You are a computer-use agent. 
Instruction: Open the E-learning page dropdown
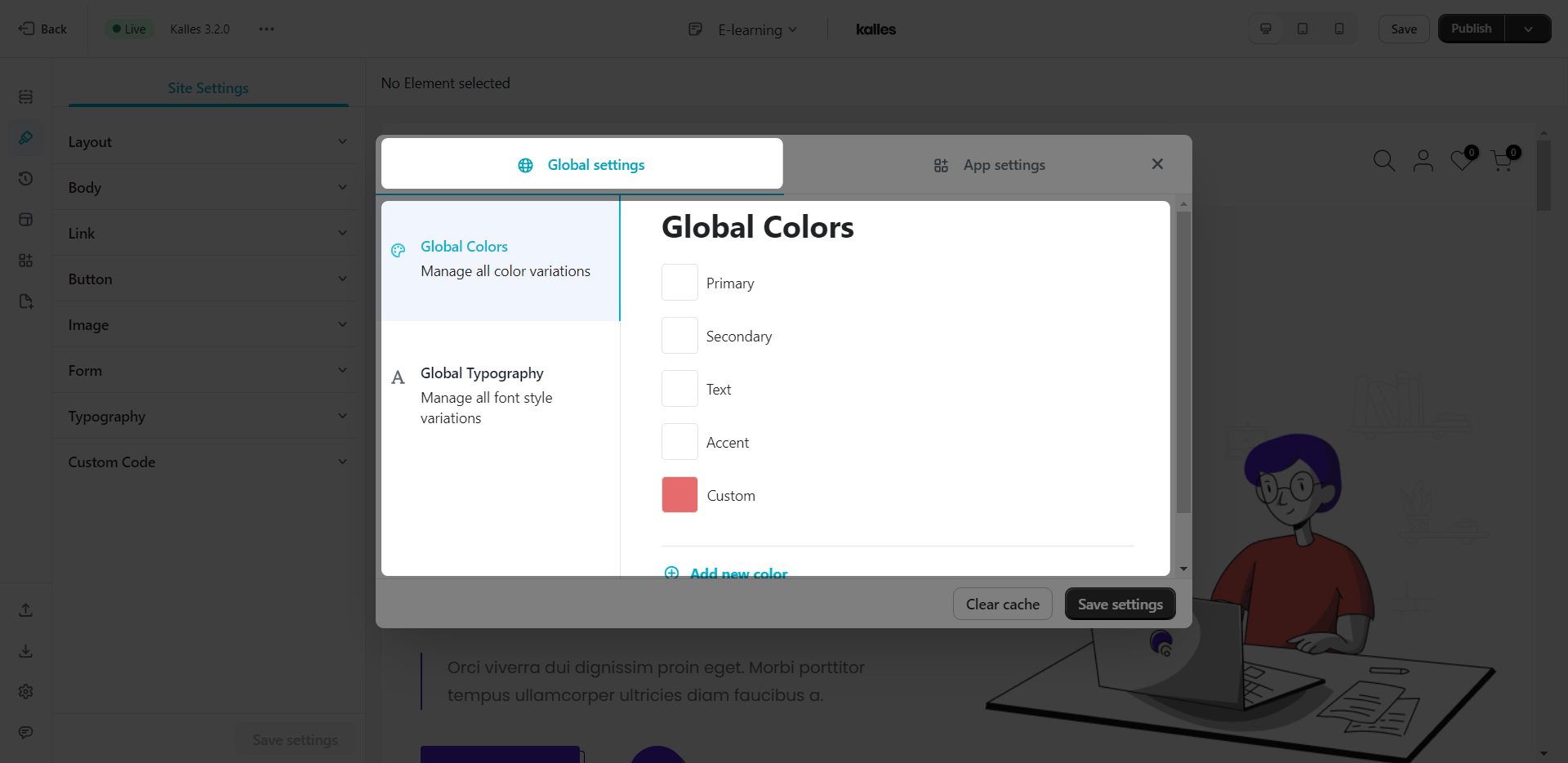point(757,29)
